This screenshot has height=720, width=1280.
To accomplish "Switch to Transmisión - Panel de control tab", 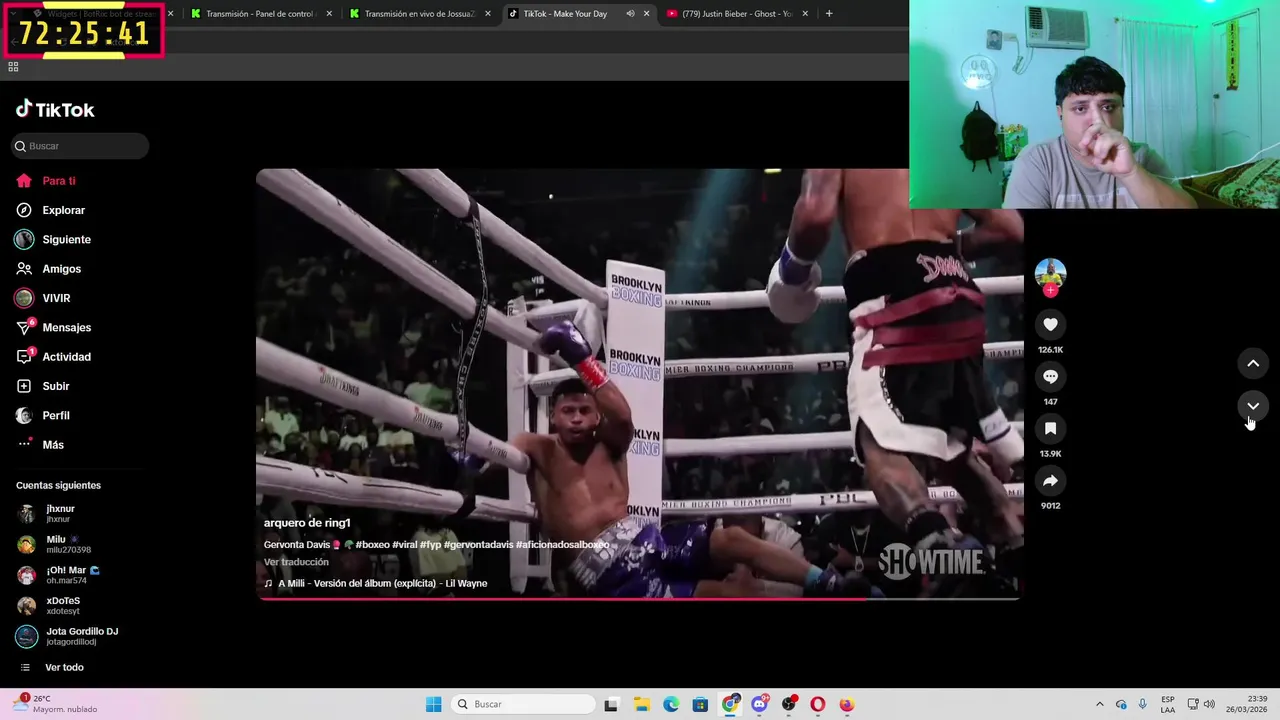I will click(x=258, y=14).
